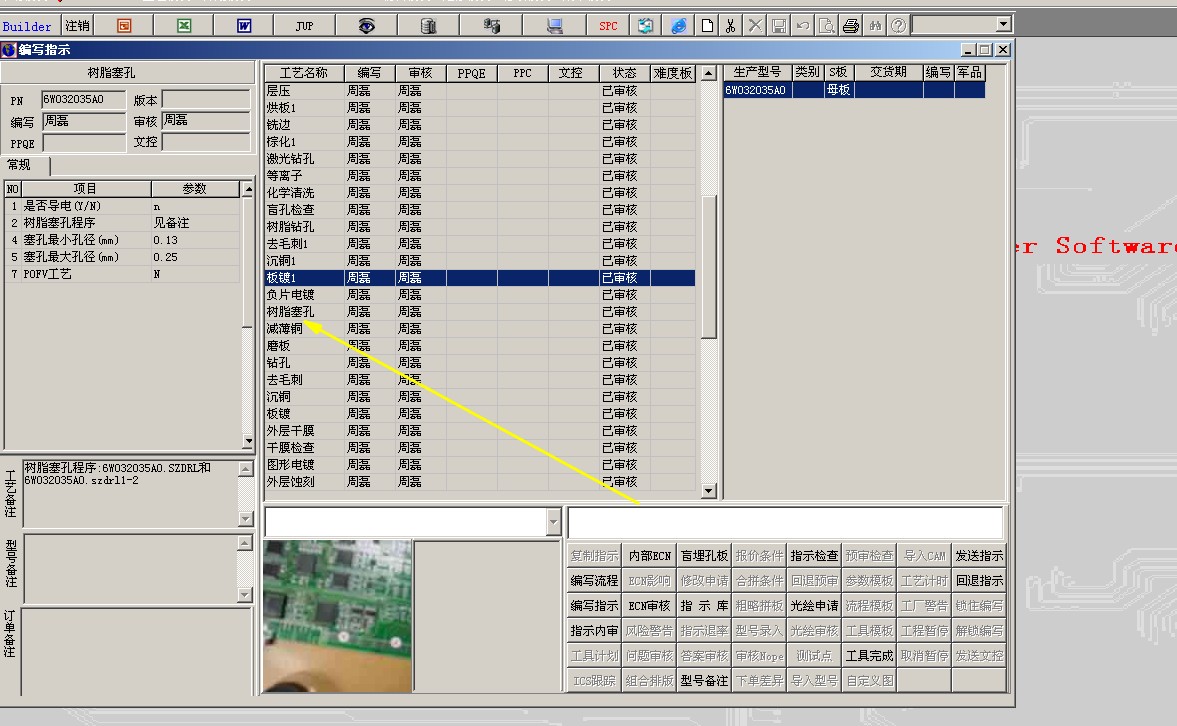Click the 编写指示 button
This screenshot has height=726, width=1177.
(594, 605)
